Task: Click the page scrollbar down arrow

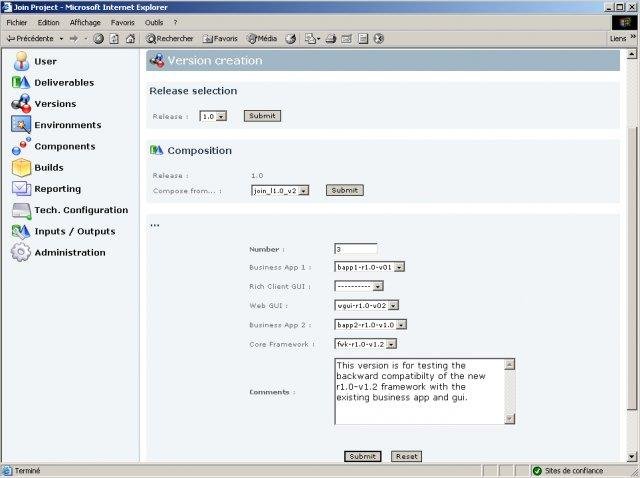Action: 632,457
